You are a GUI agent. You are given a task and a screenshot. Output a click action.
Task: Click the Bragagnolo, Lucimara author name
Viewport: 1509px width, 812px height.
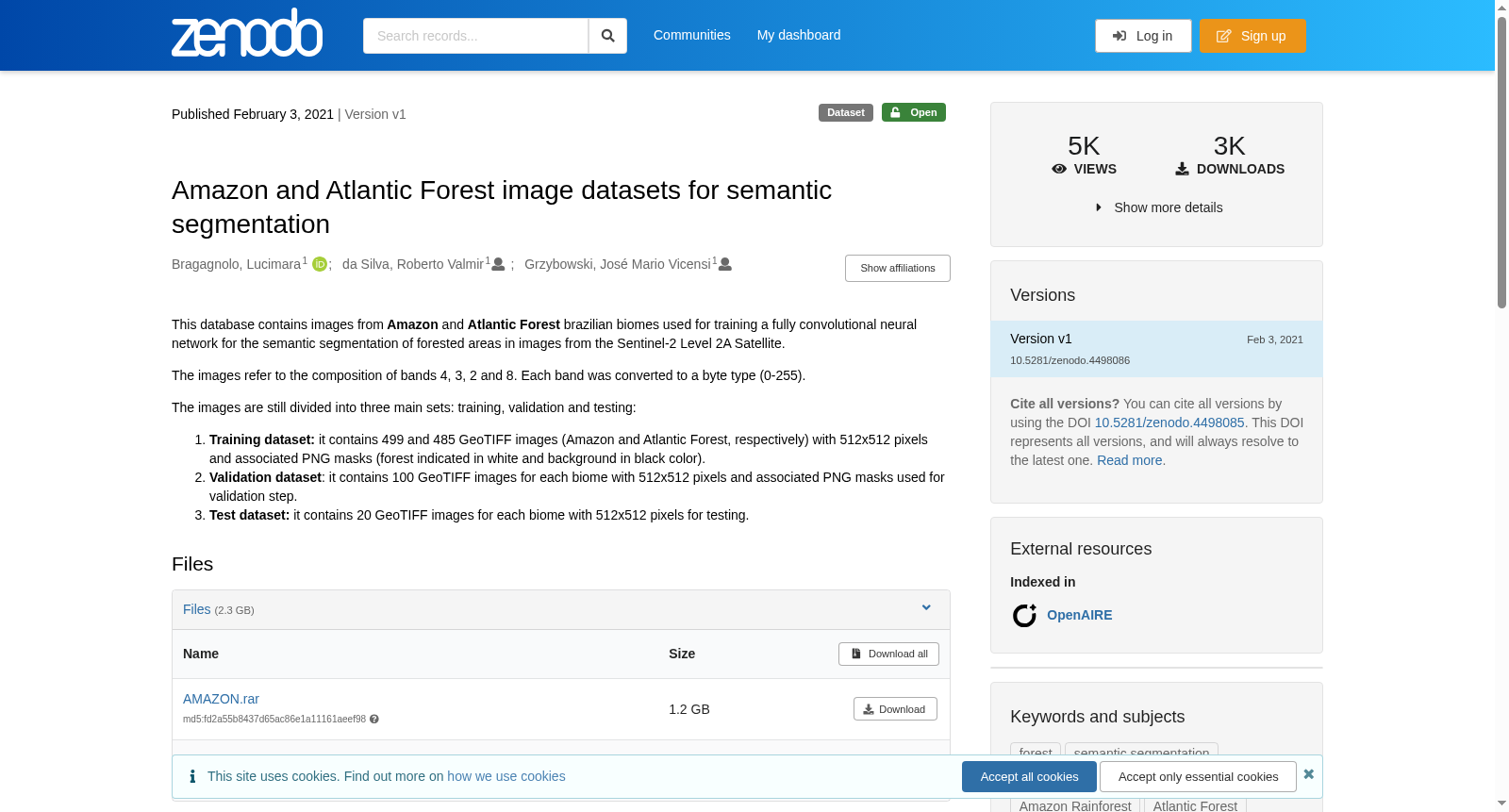point(236,264)
